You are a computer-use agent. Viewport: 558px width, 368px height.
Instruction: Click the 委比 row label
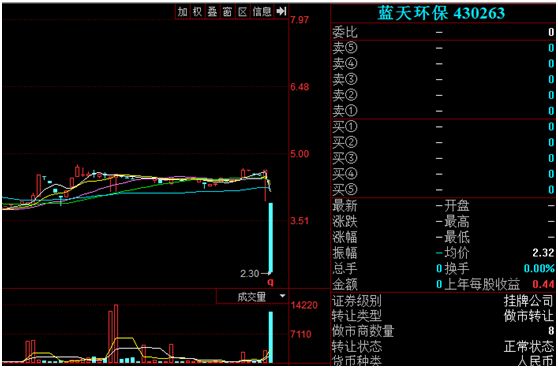pyautogui.click(x=345, y=33)
